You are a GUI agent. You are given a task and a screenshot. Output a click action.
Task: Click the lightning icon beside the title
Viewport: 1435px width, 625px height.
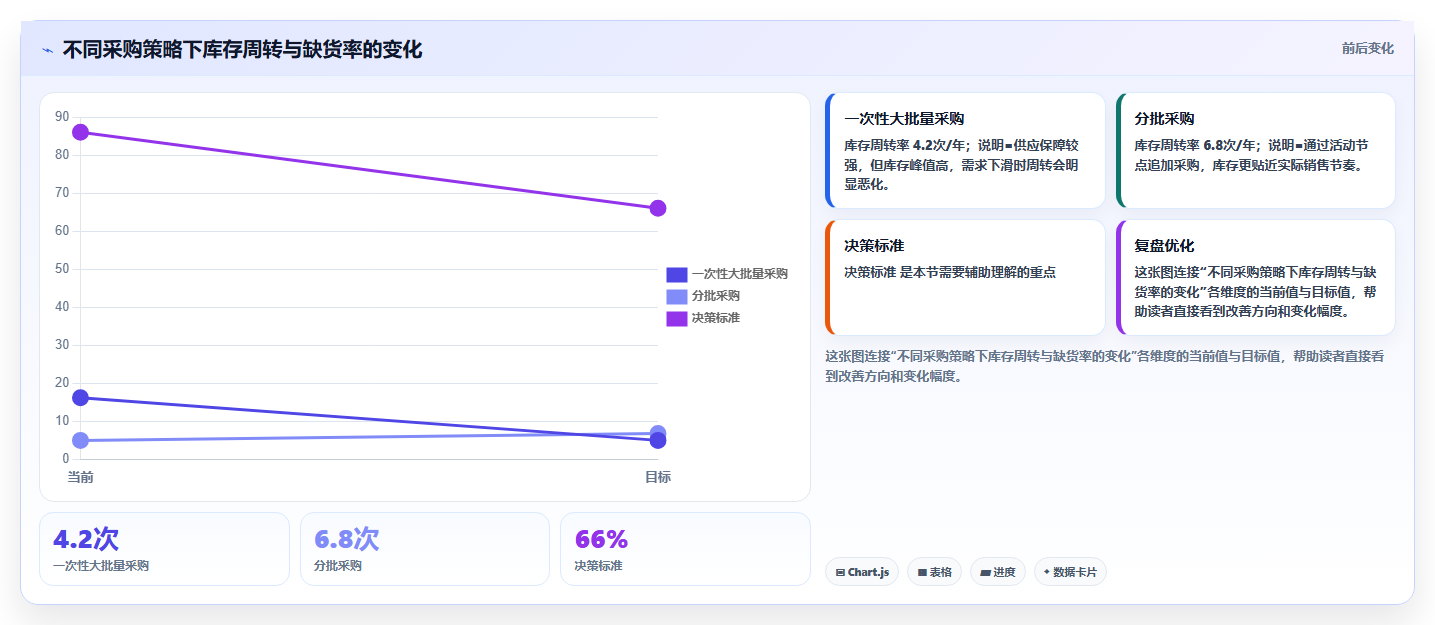[x=47, y=50]
